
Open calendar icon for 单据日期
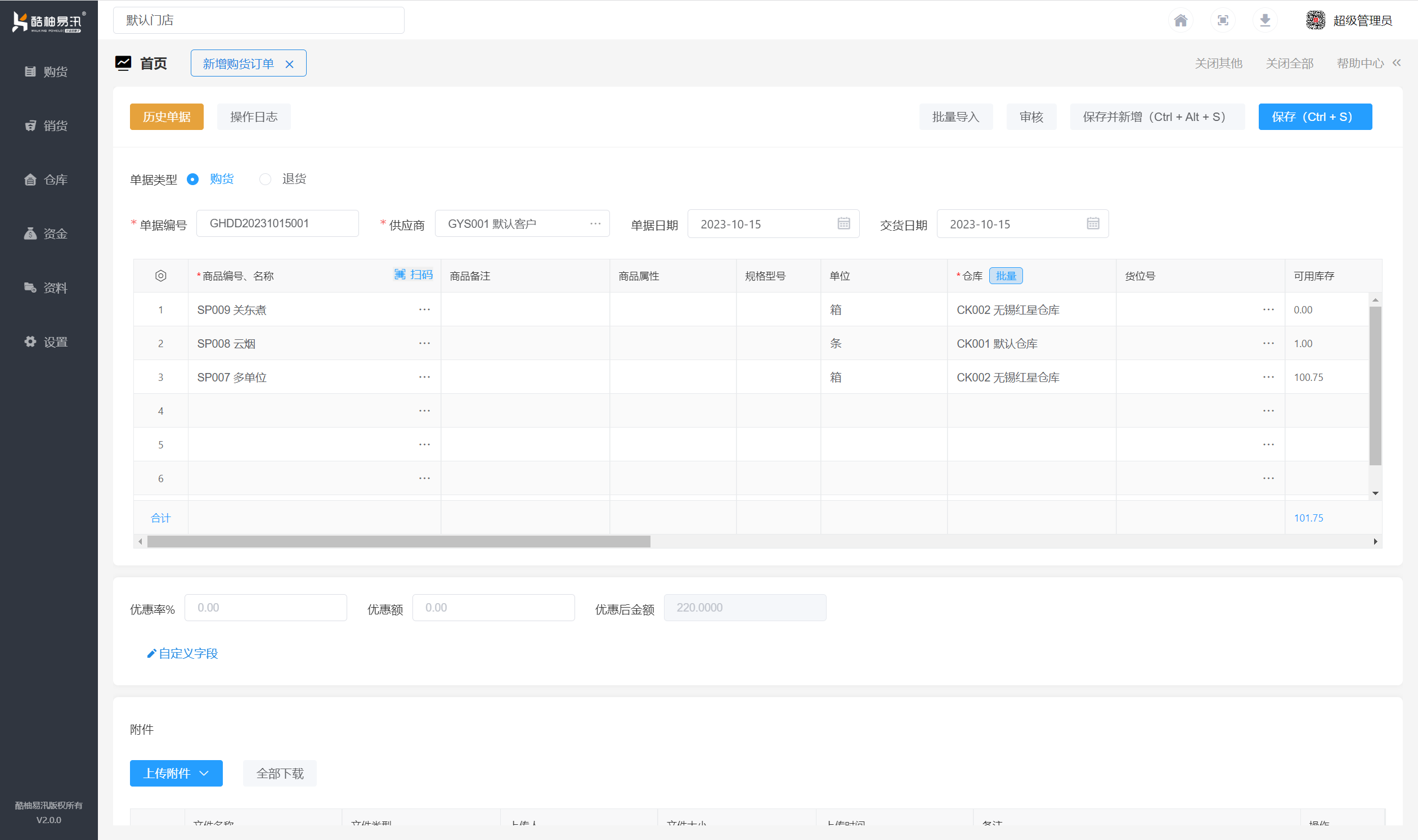pyautogui.click(x=843, y=223)
